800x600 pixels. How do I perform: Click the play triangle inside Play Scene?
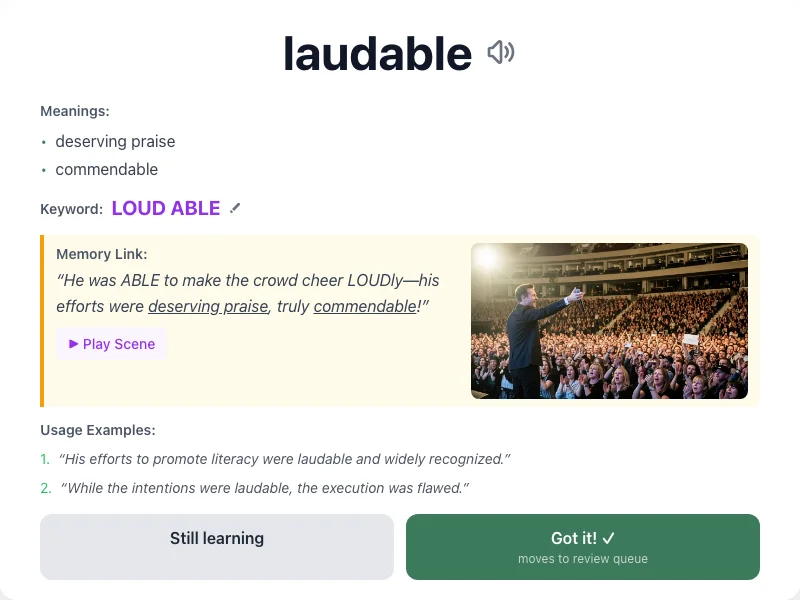pos(72,344)
